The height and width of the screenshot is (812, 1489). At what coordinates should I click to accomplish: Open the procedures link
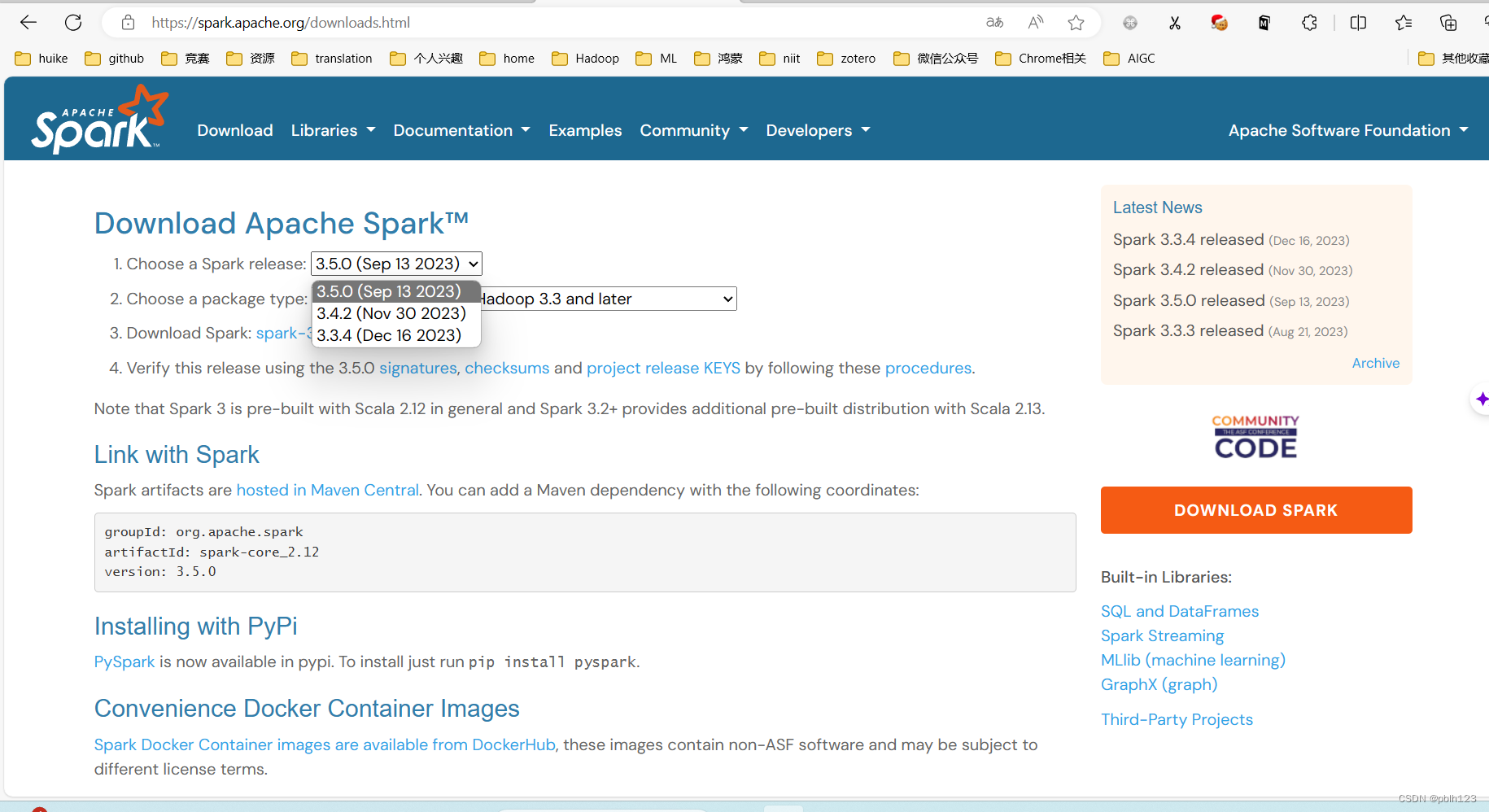pos(928,368)
